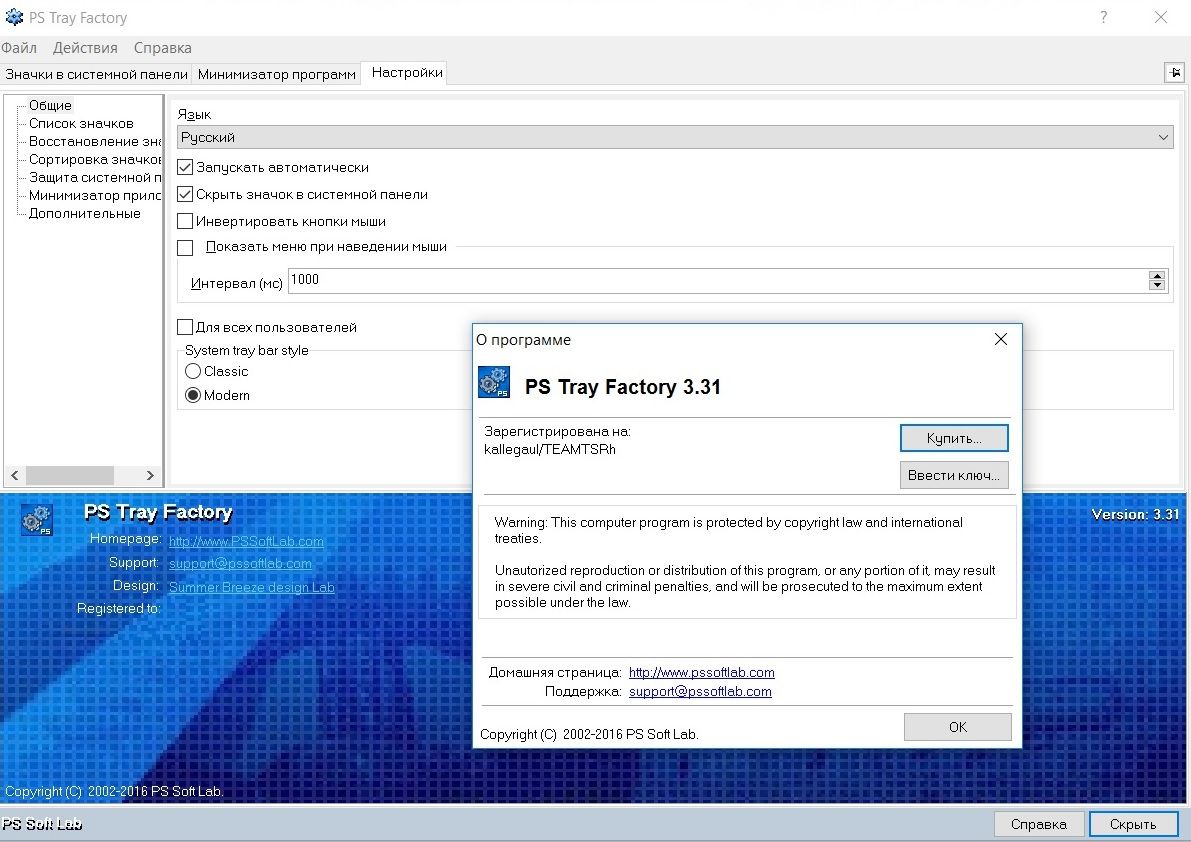Select Дополнительные in the settings tree
Image resolution: width=1191 pixels, height=842 pixels.
tap(84, 214)
